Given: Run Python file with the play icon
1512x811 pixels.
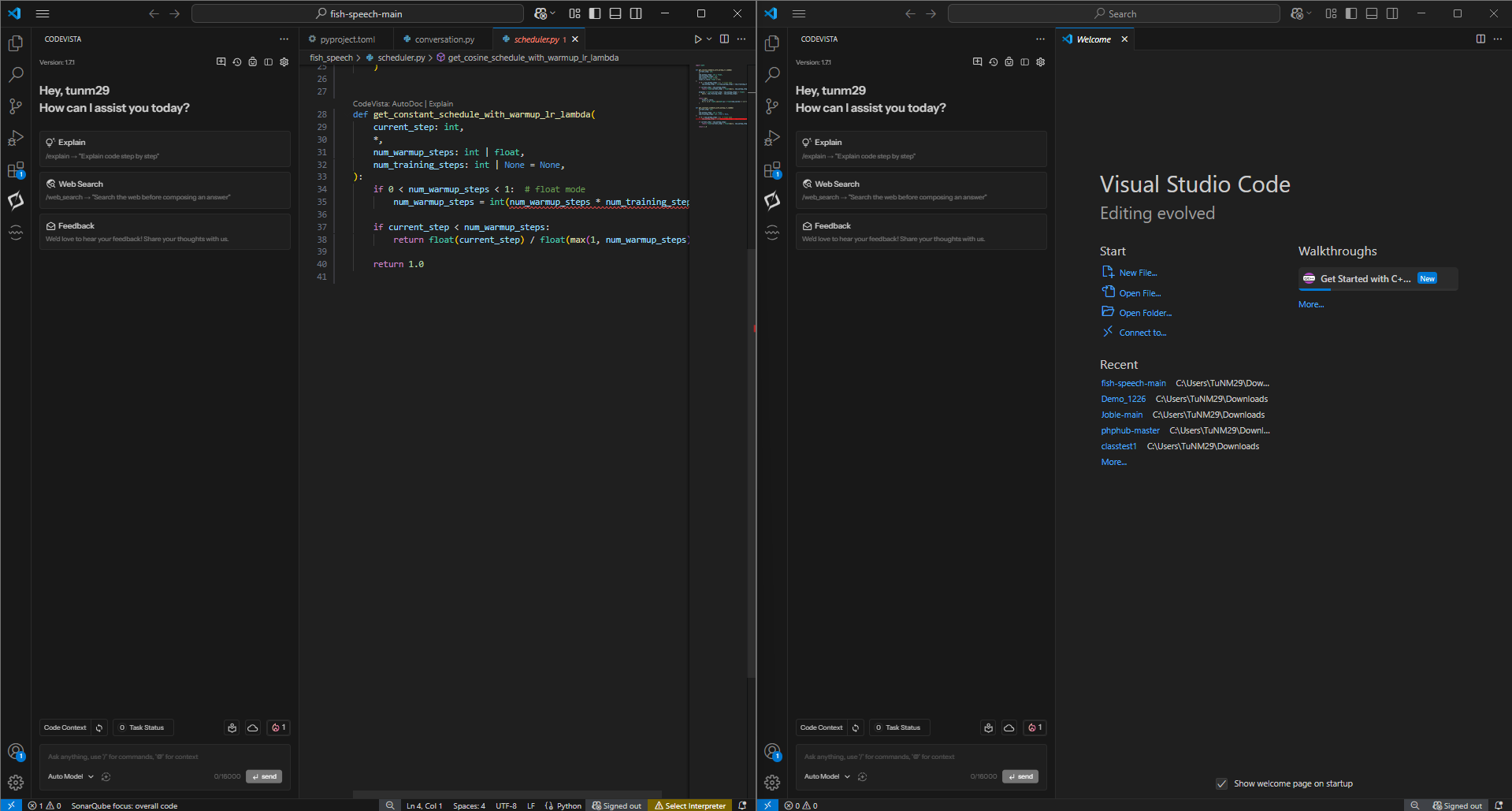Looking at the screenshot, I should 697,39.
